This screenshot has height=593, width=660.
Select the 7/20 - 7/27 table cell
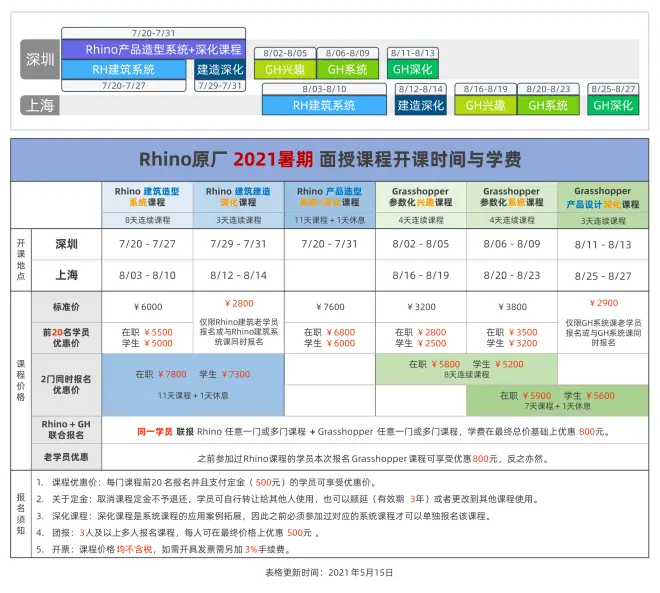pyautogui.click(x=147, y=244)
